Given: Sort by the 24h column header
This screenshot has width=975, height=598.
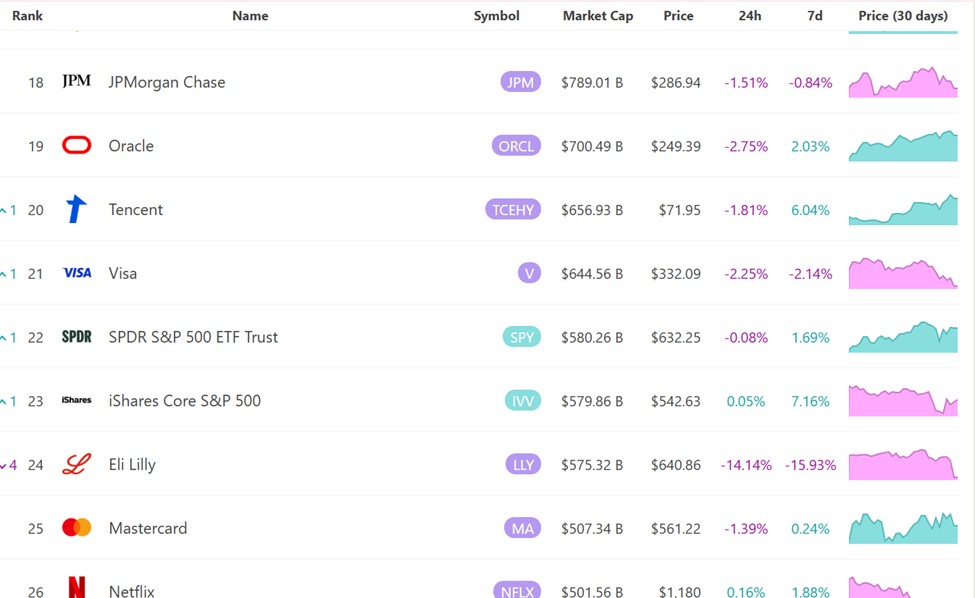Looking at the screenshot, I should [x=749, y=16].
